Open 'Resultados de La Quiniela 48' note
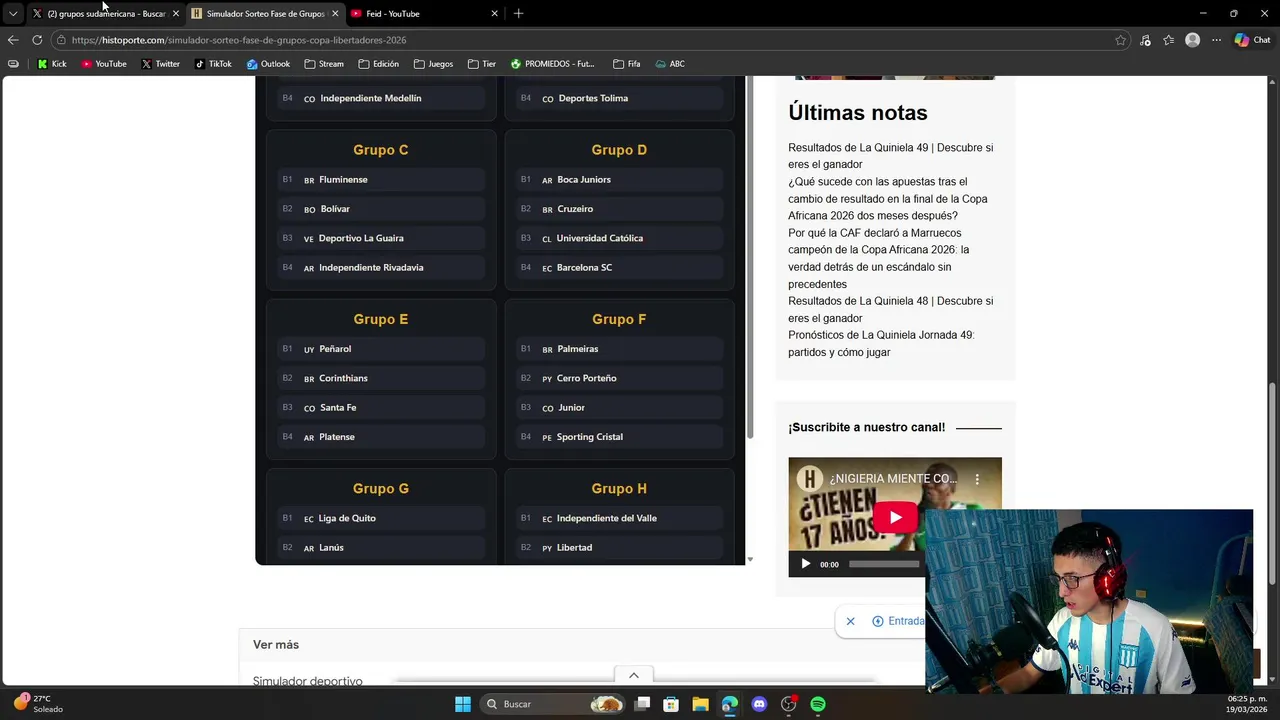This screenshot has height=720, width=1280. 890,309
